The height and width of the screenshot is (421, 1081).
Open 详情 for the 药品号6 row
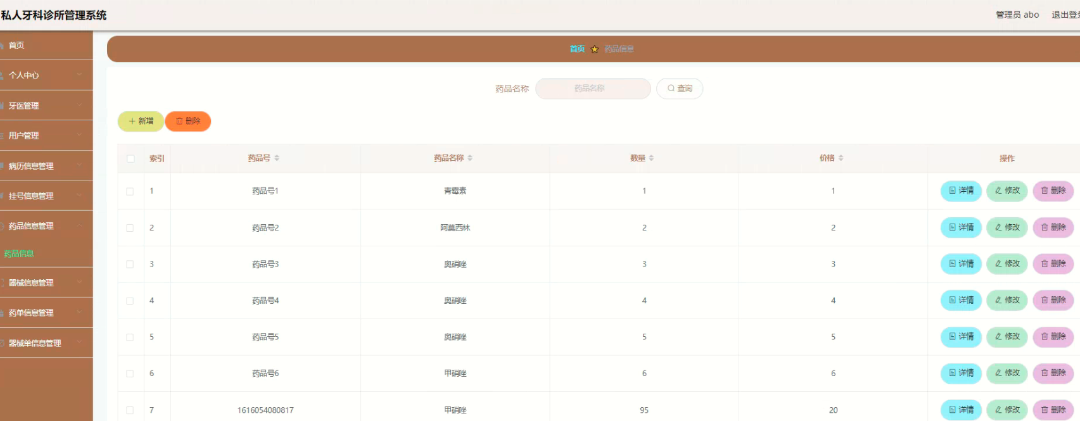[x=961, y=373]
